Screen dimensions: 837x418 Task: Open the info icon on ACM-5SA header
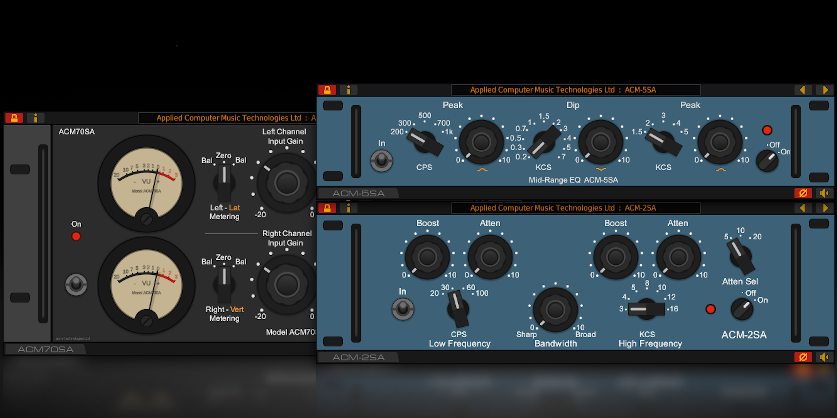349,90
